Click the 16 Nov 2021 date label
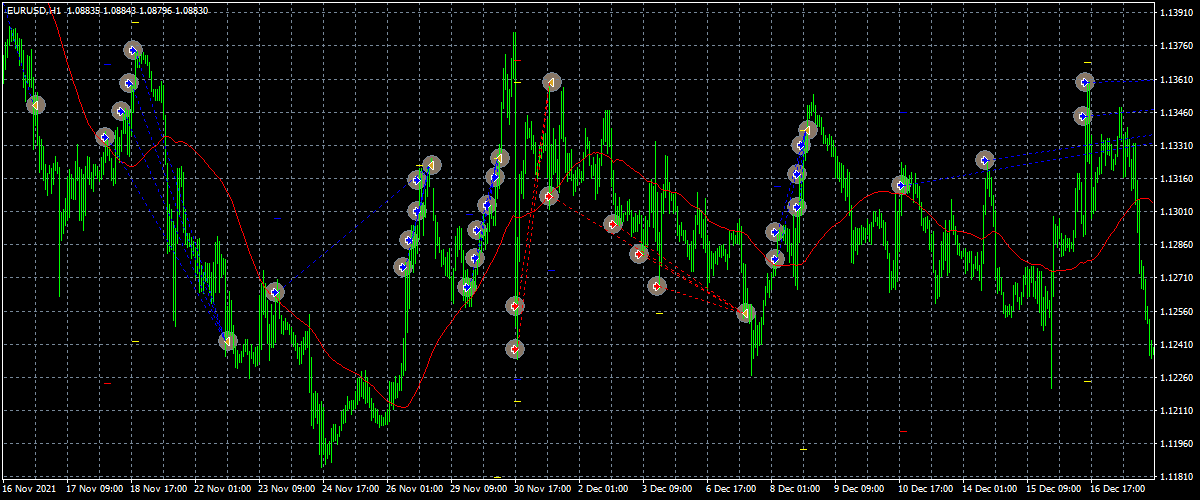The image size is (1200, 500). tap(31, 490)
